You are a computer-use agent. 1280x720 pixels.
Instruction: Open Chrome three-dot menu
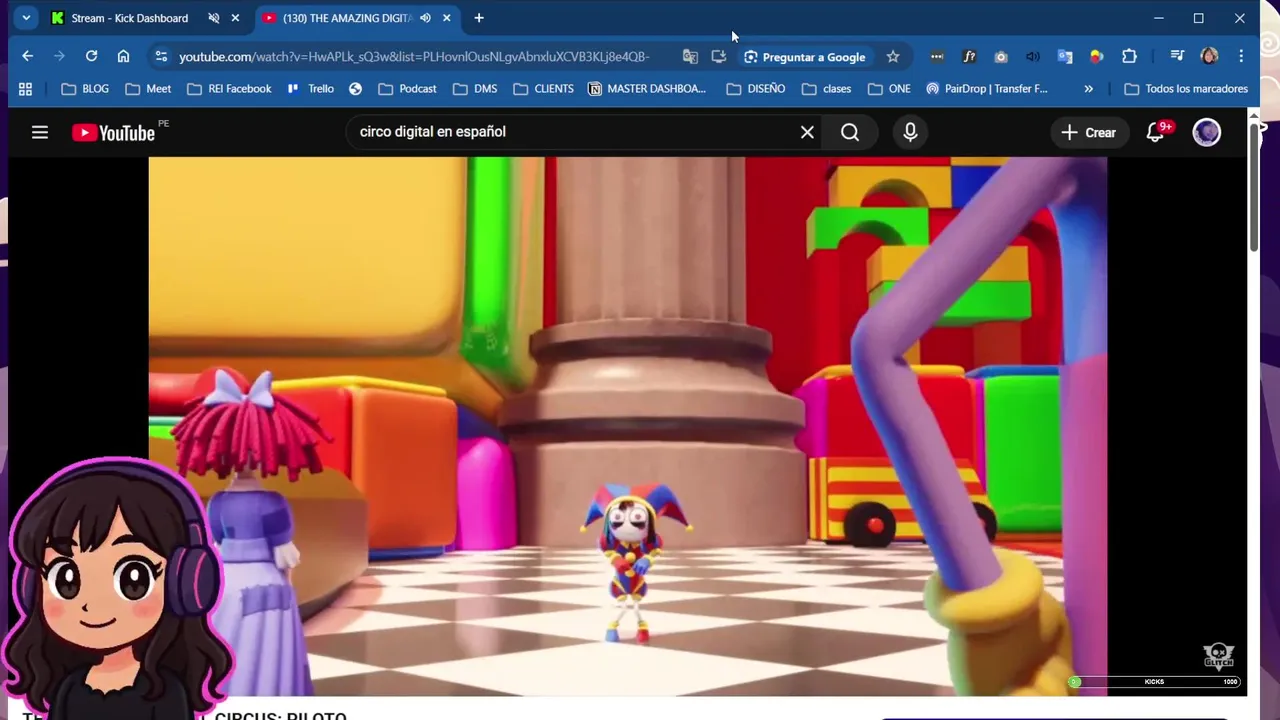1241,57
